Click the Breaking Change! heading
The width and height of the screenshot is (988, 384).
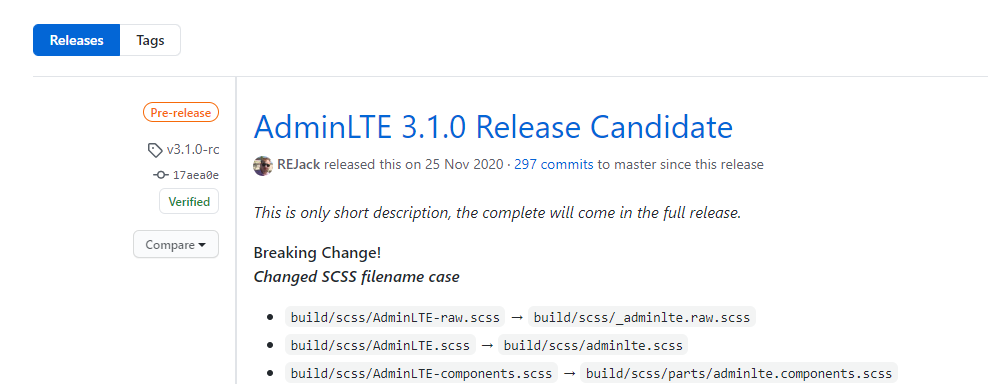tap(317, 253)
